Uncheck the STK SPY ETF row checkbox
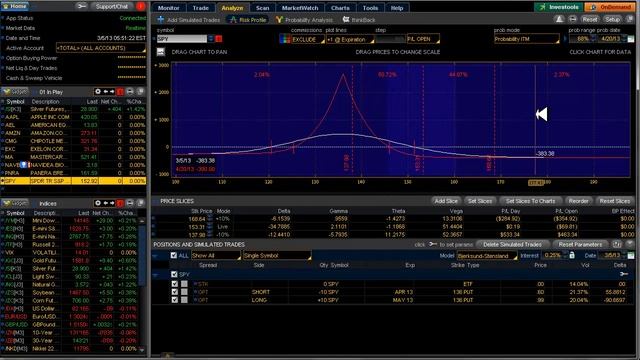640x360 pixels. pos(175,284)
